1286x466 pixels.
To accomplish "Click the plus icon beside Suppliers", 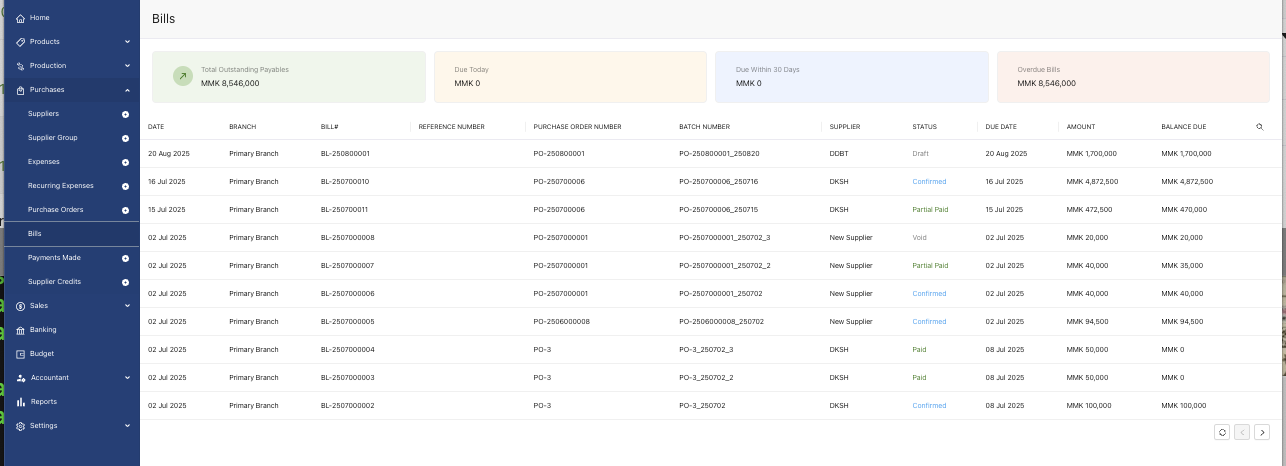I will click(125, 114).
